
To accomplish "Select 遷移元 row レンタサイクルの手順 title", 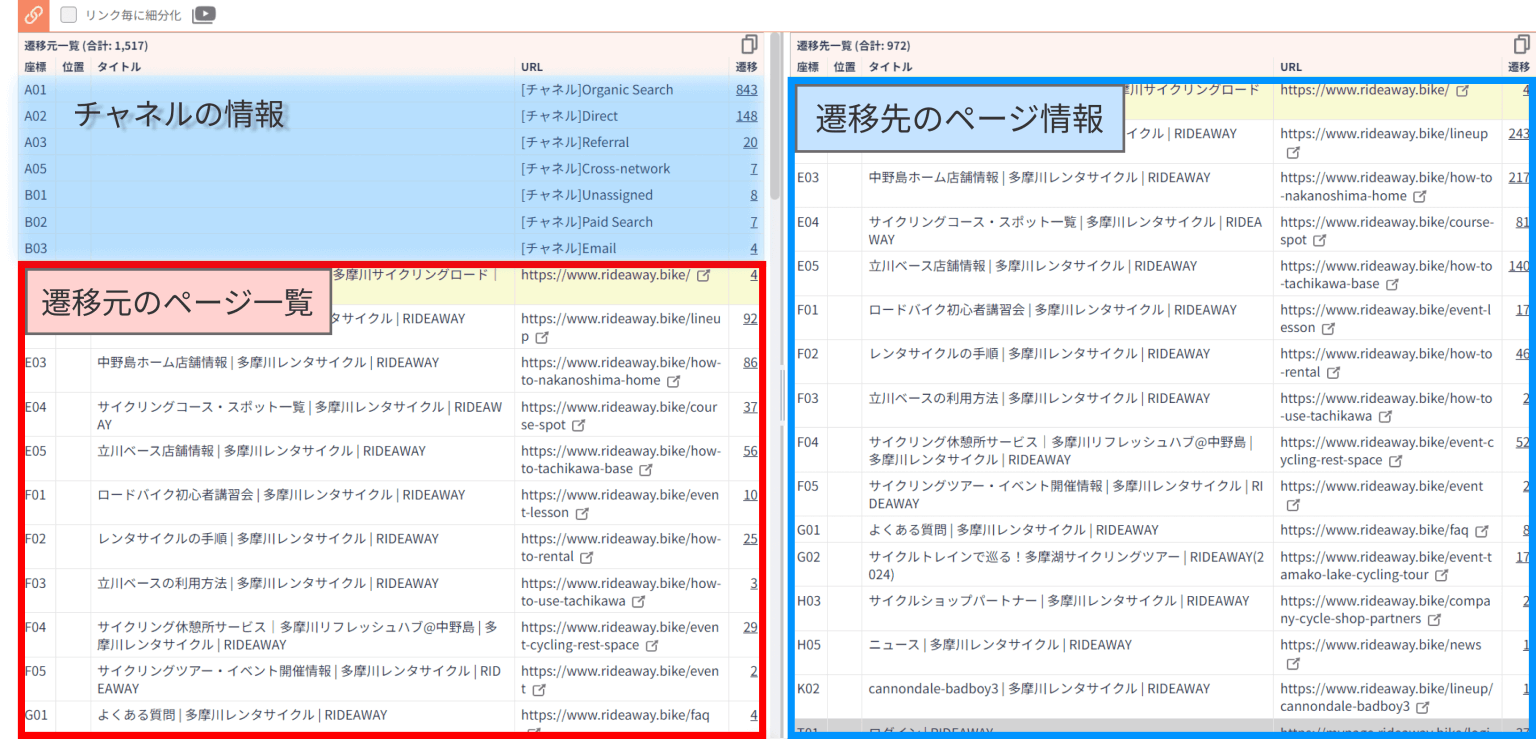I will (268, 539).
